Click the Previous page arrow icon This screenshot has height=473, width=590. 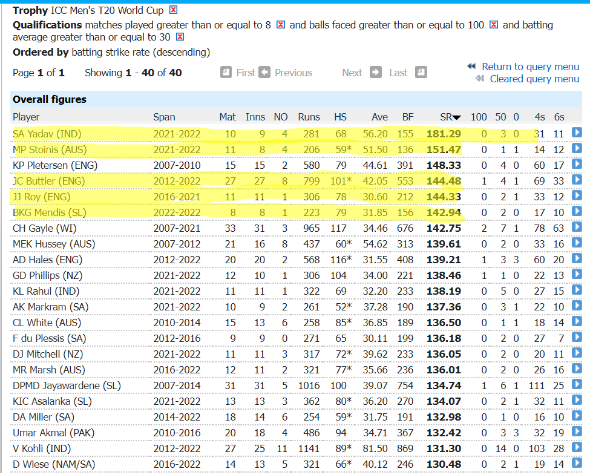click(264, 72)
